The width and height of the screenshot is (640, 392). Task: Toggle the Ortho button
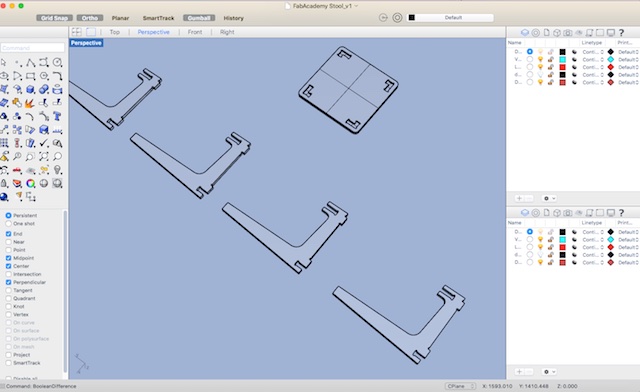point(90,18)
